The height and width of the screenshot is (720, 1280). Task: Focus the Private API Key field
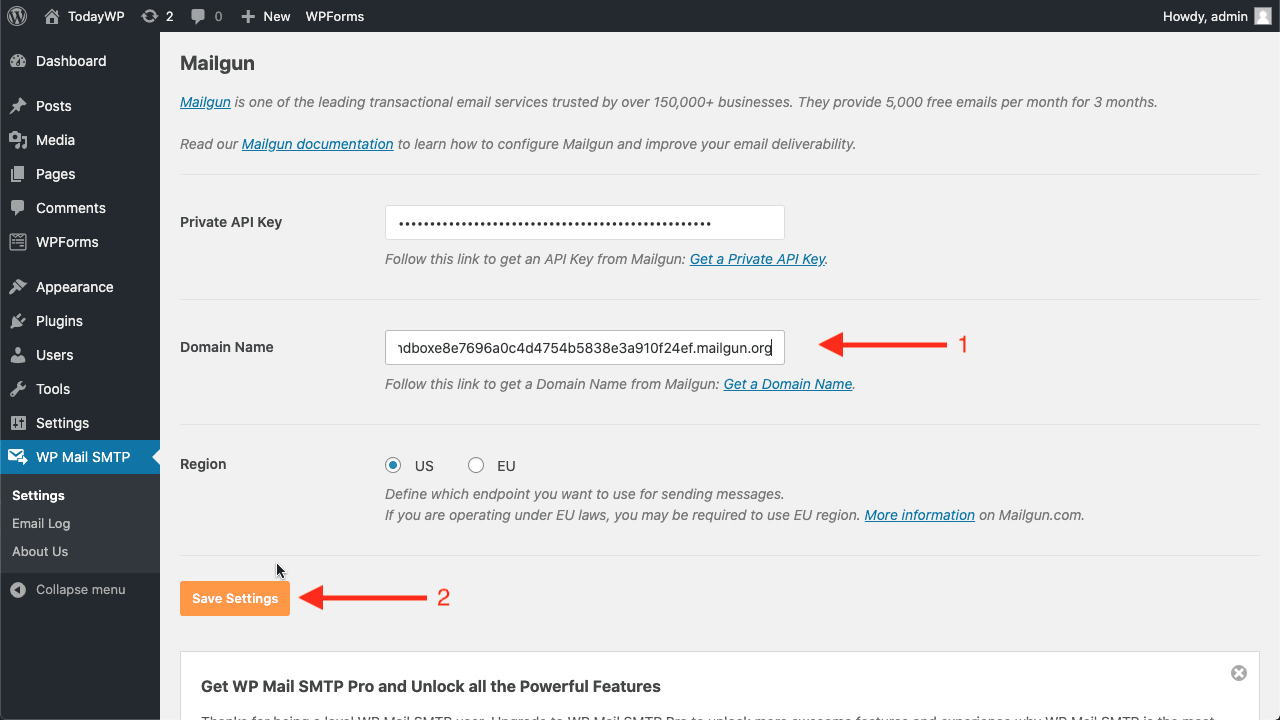585,222
